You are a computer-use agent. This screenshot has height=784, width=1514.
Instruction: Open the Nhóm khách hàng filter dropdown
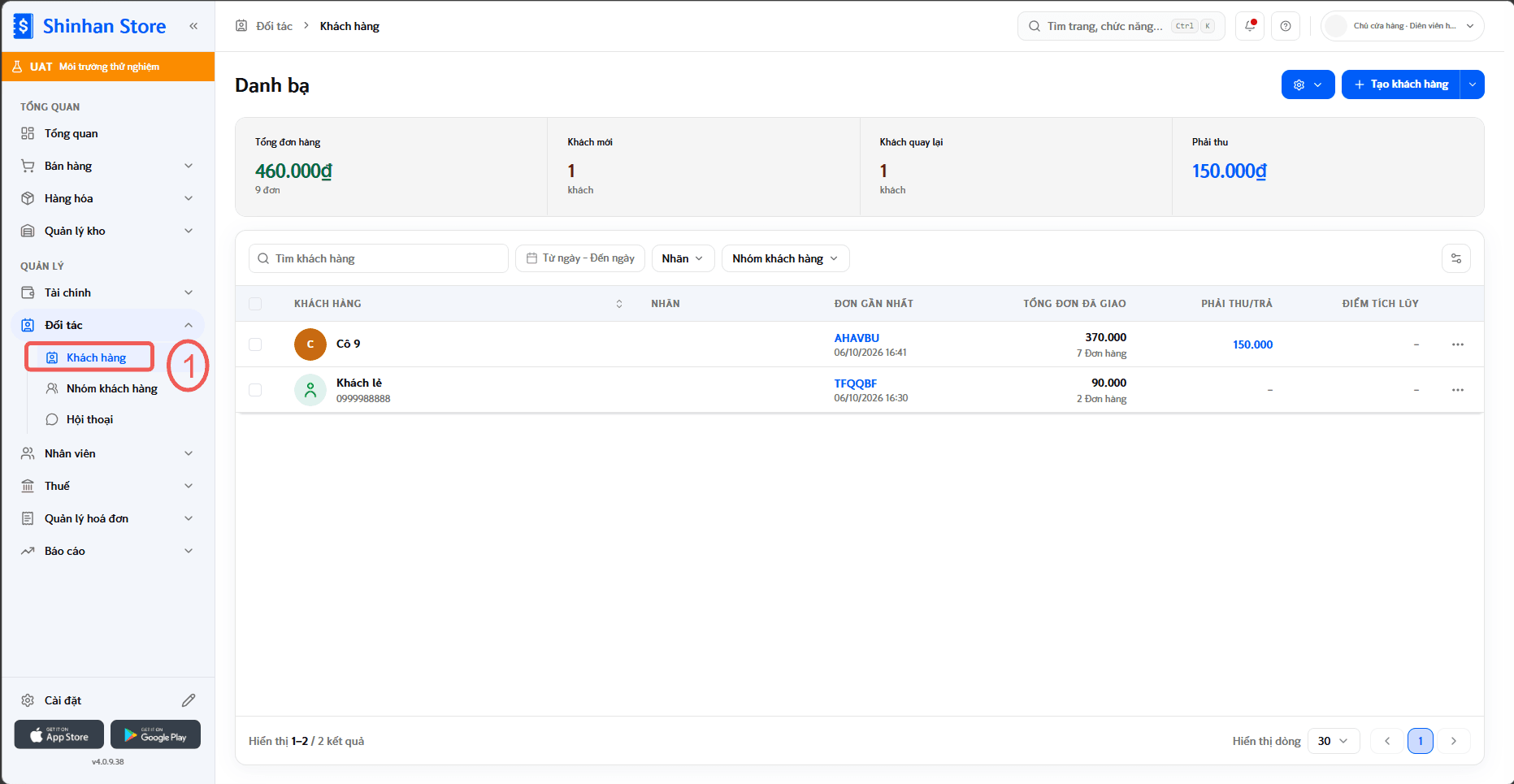785,258
